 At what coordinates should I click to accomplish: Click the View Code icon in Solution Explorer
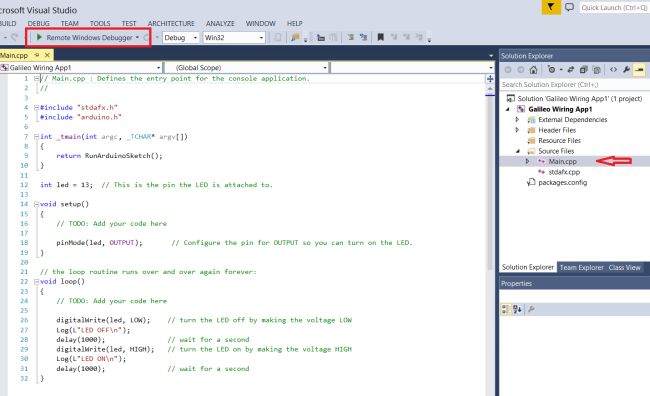tap(614, 70)
